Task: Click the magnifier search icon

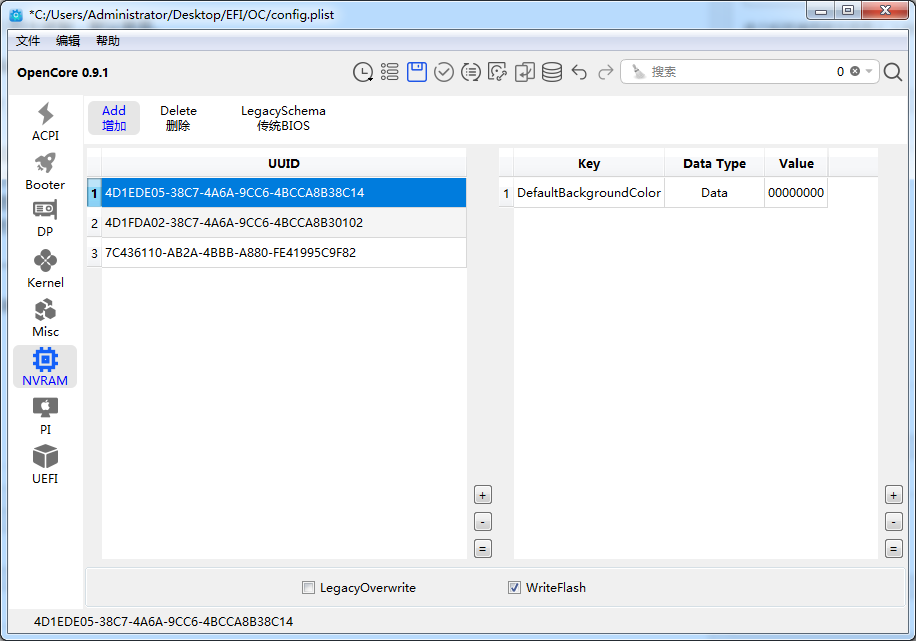Action: click(x=893, y=72)
